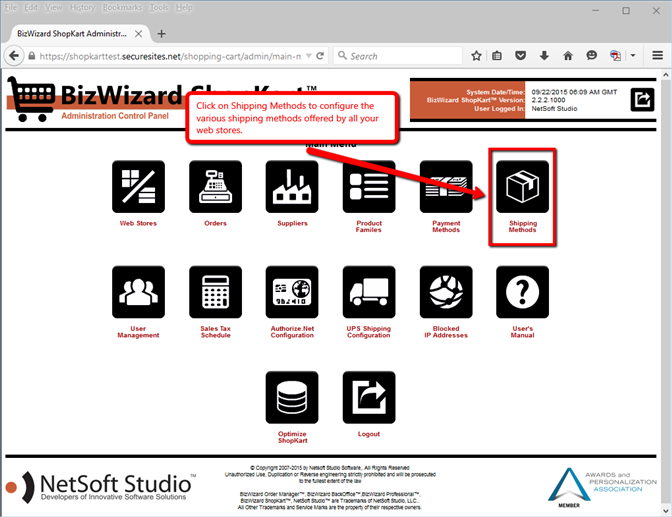Open the History menu

tap(82, 8)
